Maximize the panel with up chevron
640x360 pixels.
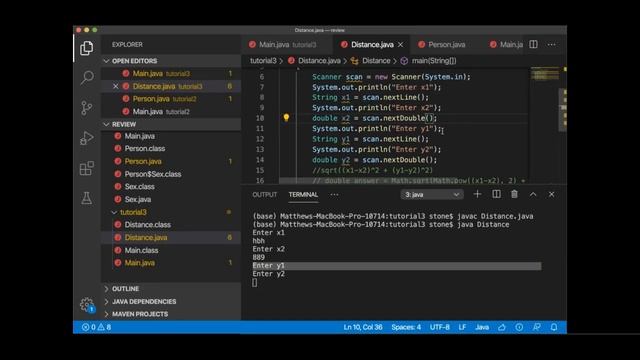533,194
